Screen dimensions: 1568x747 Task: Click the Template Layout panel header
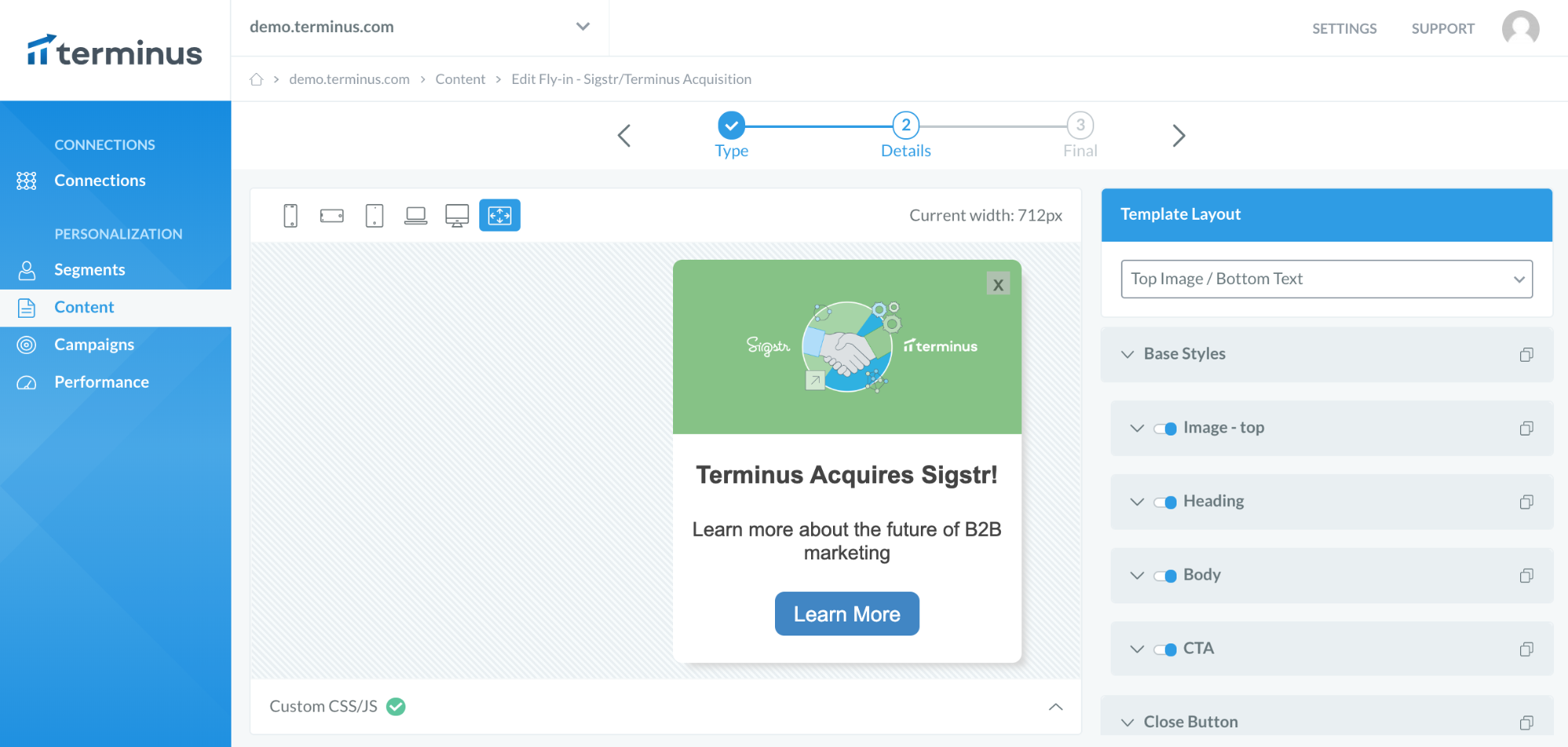pos(1326,215)
